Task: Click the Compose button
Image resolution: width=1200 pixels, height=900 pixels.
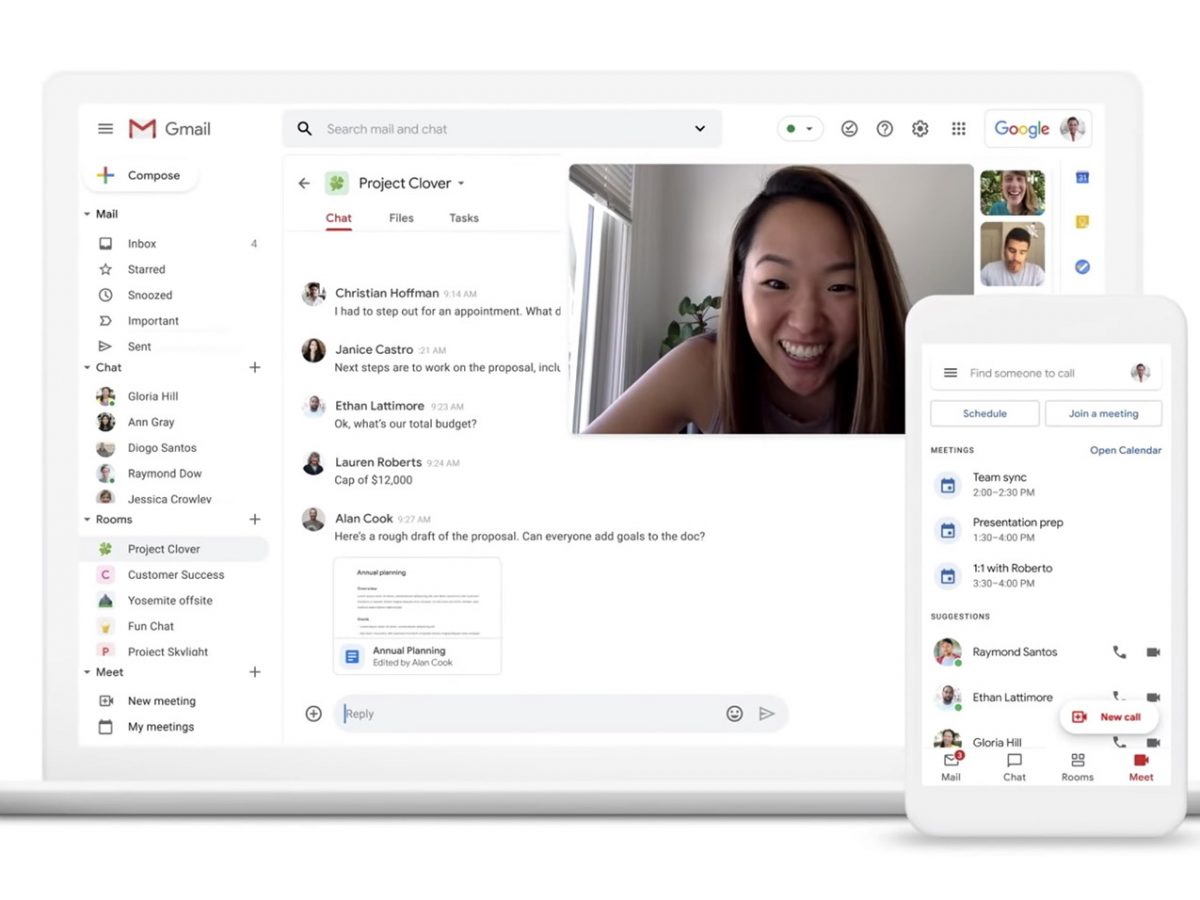Action: click(x=140, y=175)
